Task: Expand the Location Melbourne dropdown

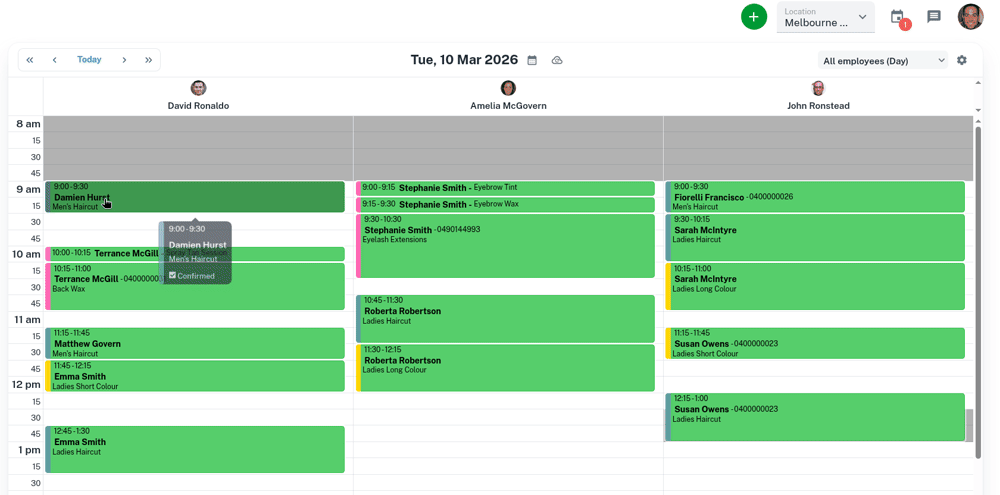Action: pyautogui.click(x=825, y=17)
